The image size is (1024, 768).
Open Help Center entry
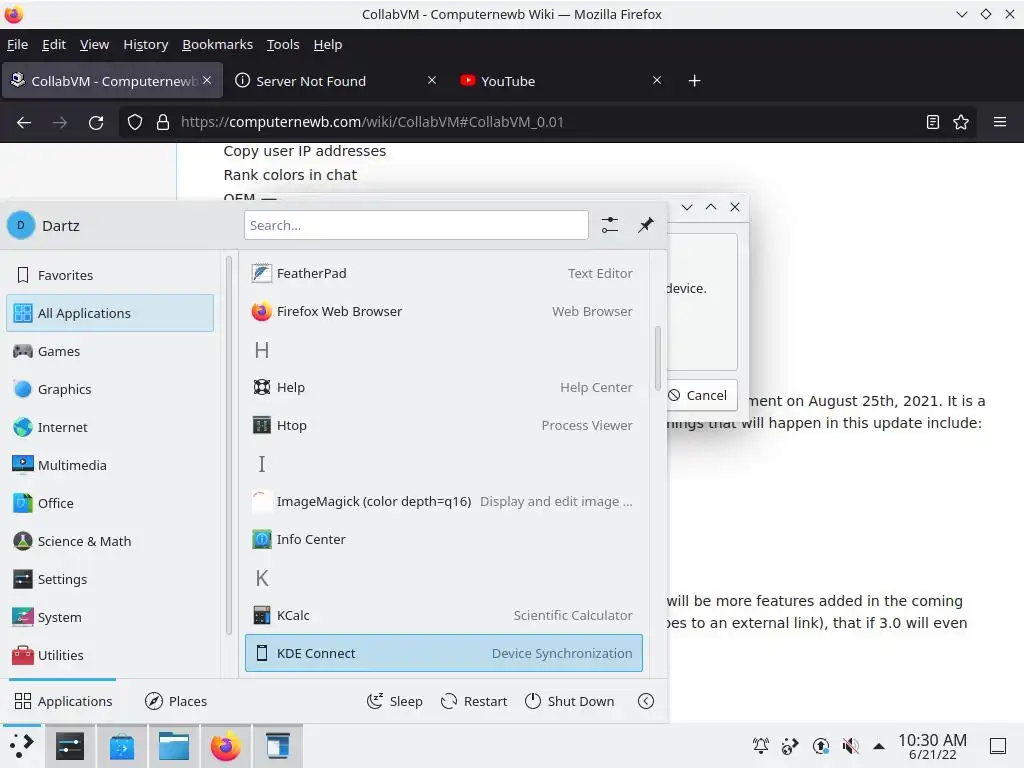(x=443, y=387)
